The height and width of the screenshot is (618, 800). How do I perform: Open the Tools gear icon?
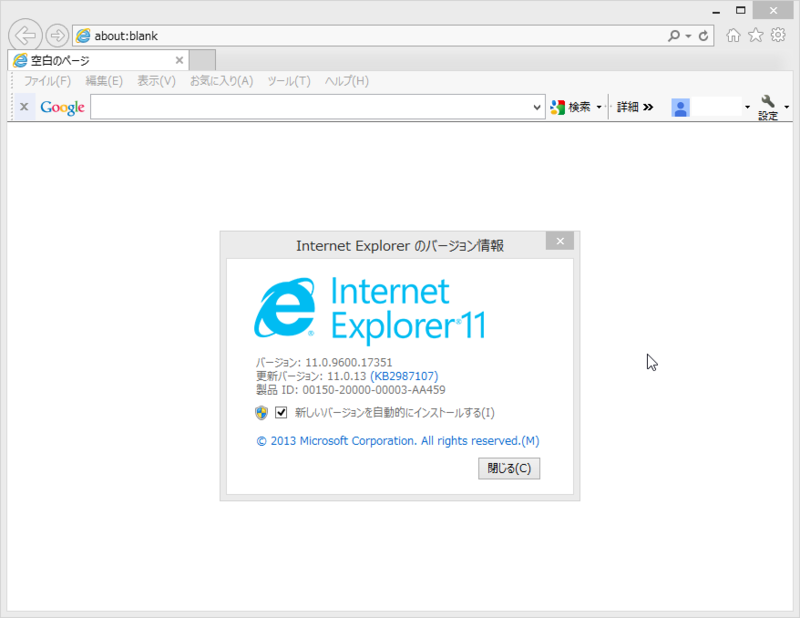pyautogui.click(x=778, y=35)
